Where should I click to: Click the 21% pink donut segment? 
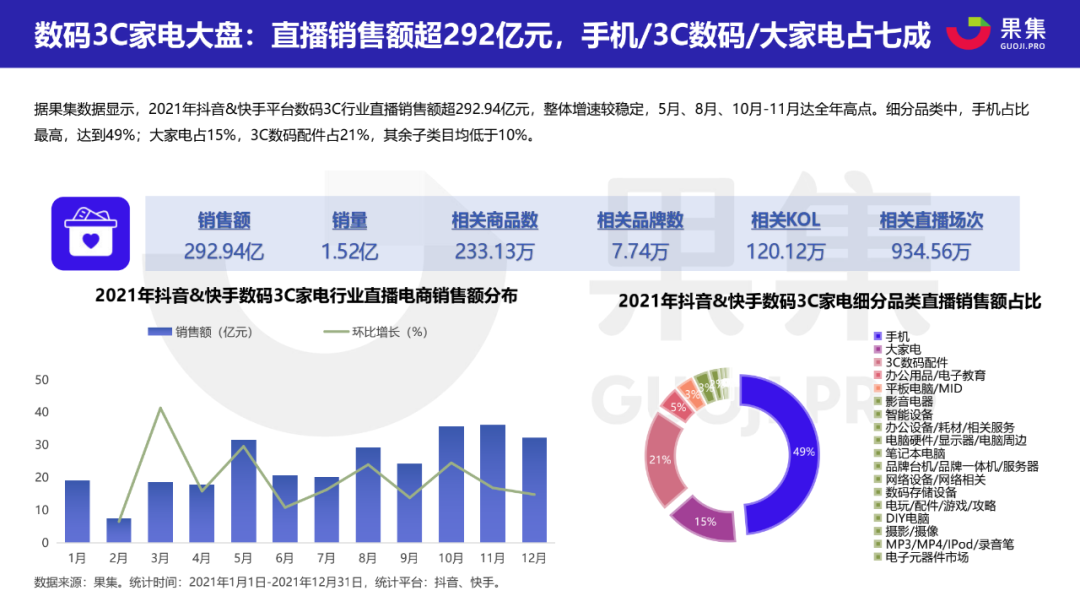coord(660,460)
